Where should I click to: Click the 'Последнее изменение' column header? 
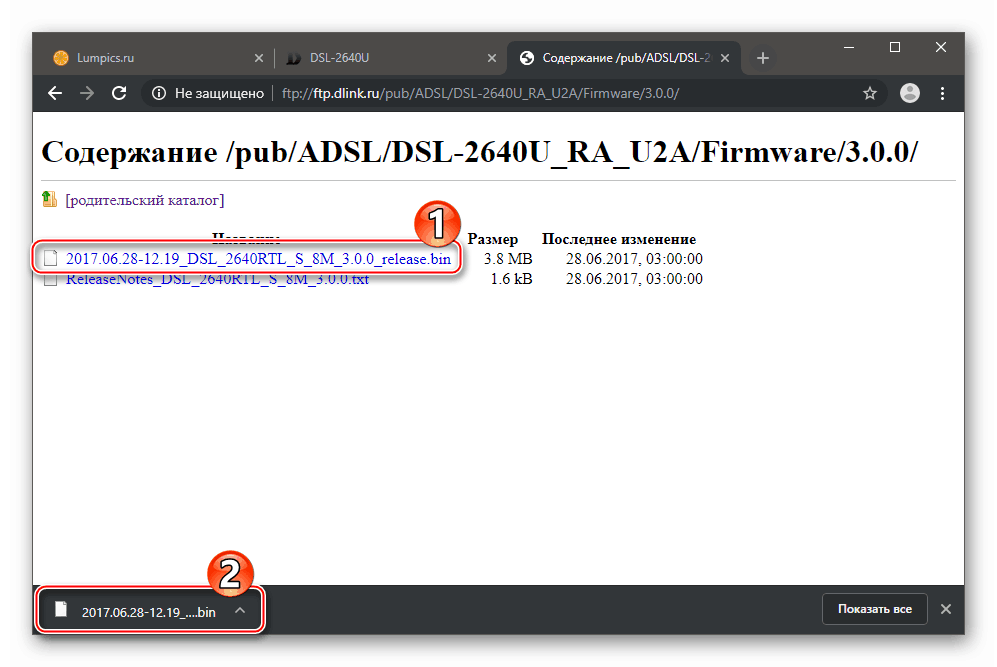pyautogui.click(x=619, y=239)
